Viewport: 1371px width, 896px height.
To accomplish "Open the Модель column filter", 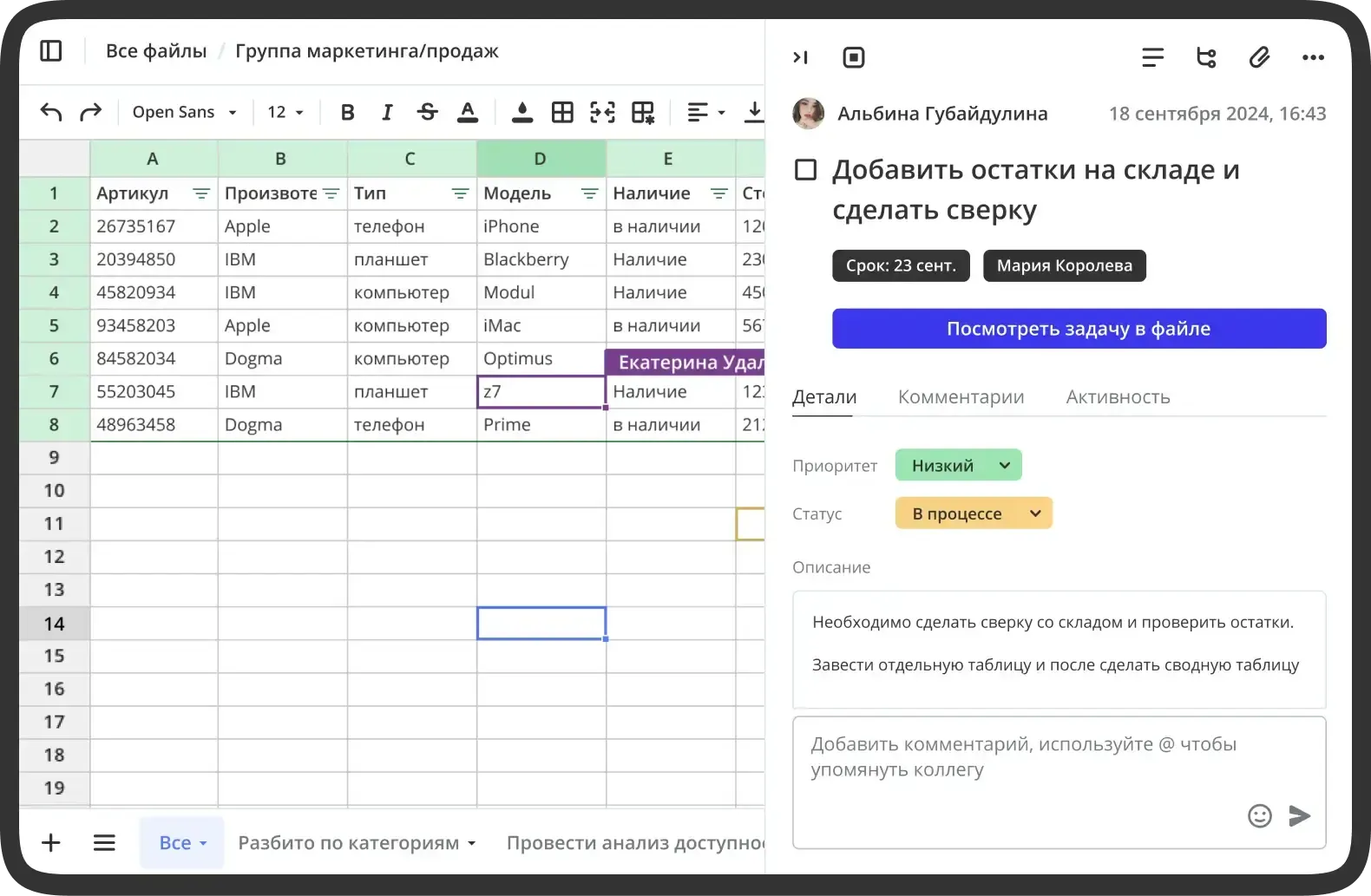I will pos(589,193).
